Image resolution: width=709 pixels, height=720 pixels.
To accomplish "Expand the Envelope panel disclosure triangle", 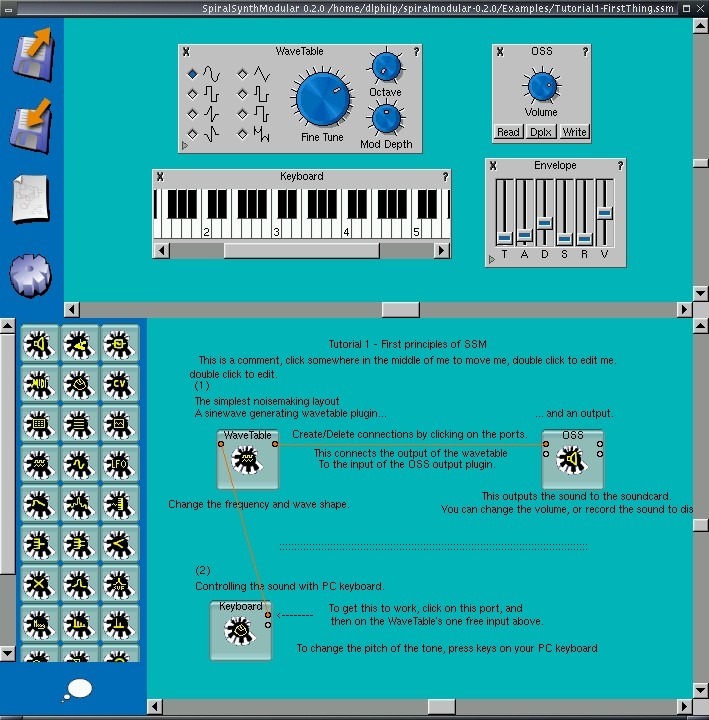I will [x=491, y=260].
